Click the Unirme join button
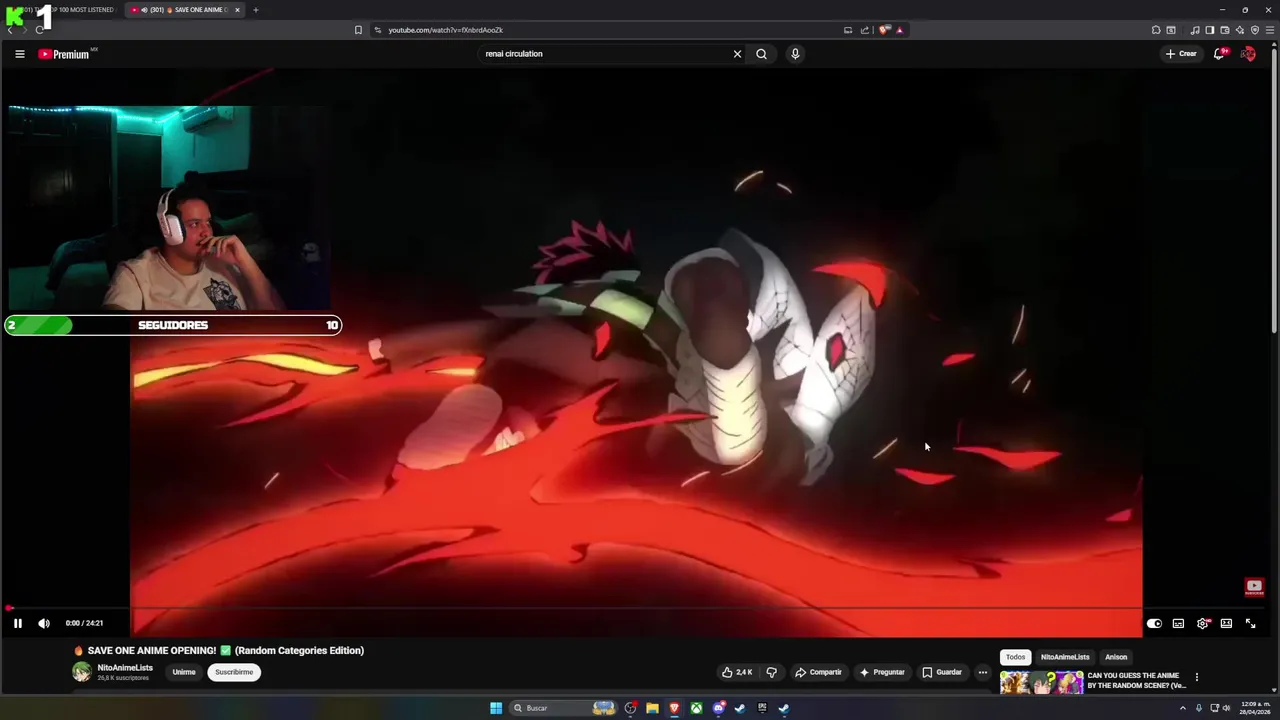Screen dimensions: 1280x720 point(184,672)
